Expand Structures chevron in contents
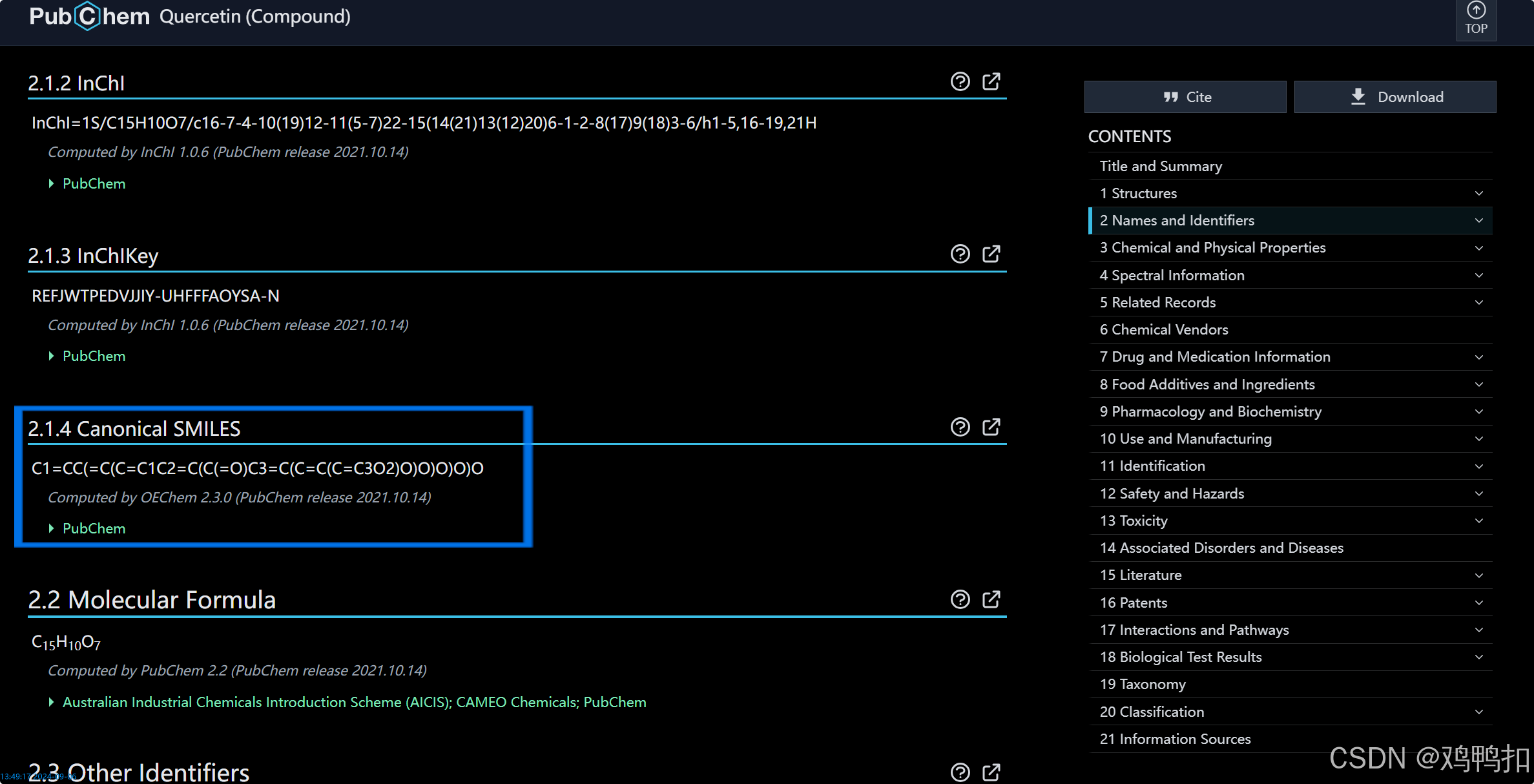 (x=1478, y=193)
